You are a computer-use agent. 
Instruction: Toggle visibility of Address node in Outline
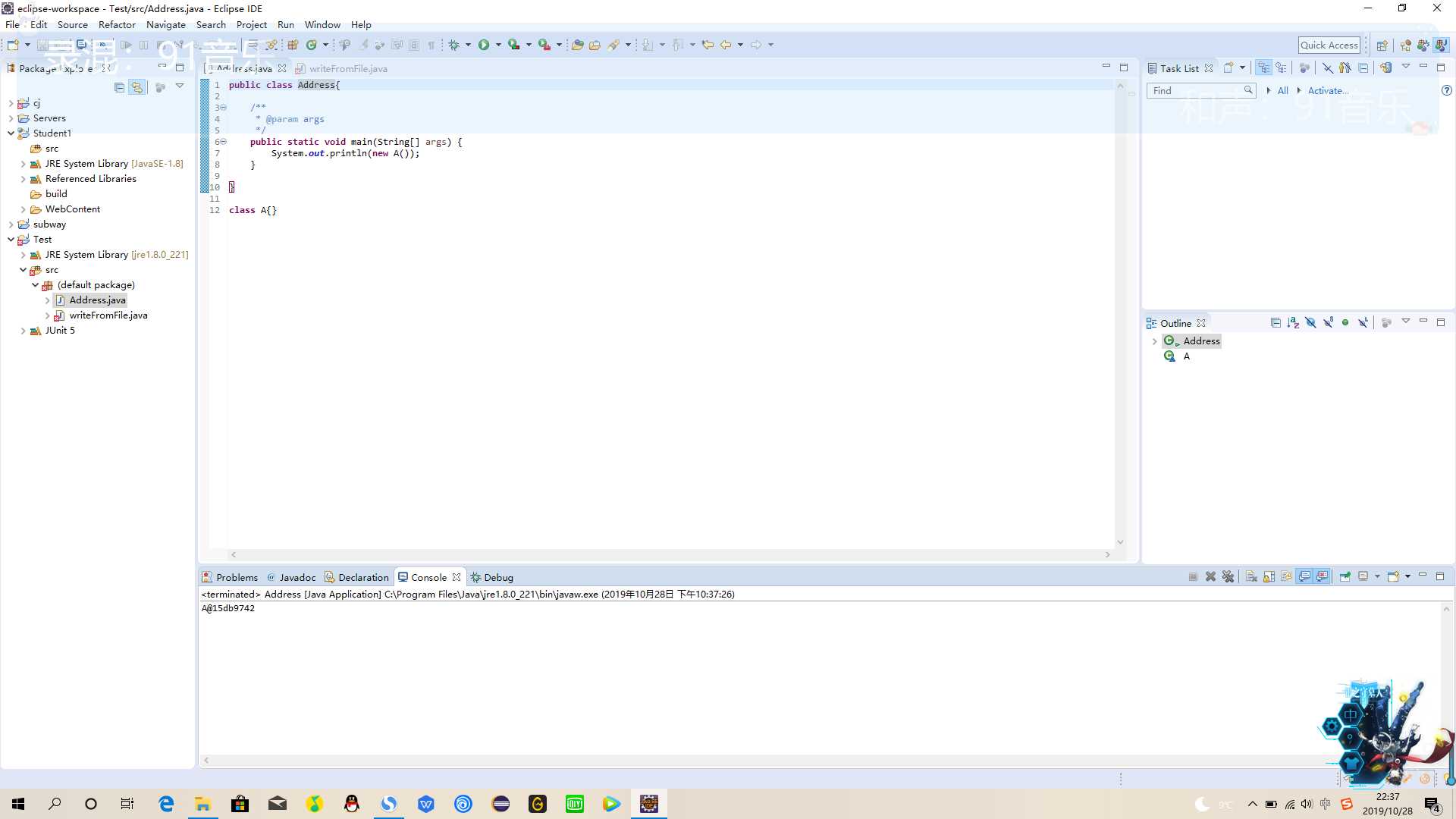[1155, 341]
